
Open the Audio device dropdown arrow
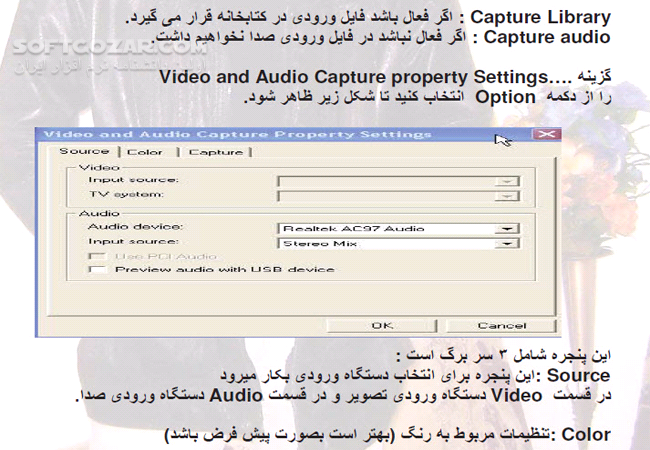507,229
